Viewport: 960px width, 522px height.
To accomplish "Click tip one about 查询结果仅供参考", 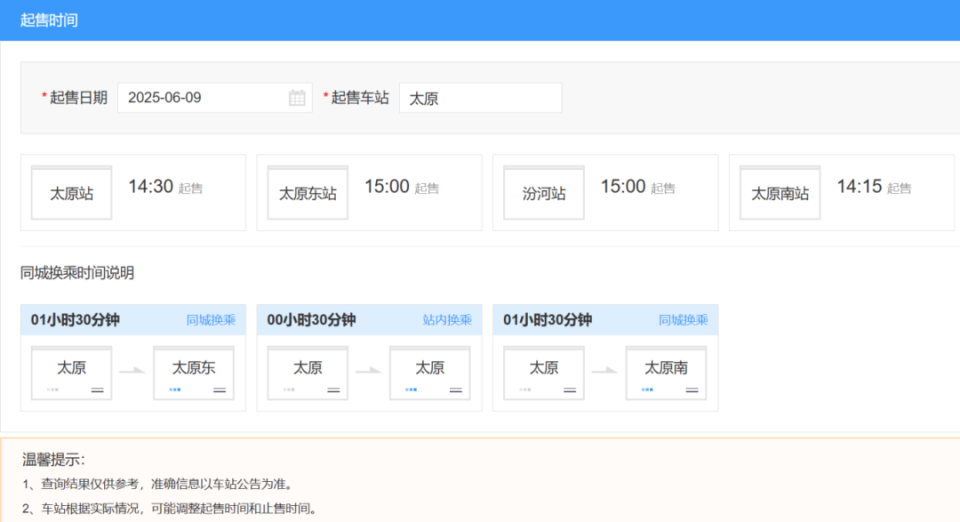I will click(159, 484).
